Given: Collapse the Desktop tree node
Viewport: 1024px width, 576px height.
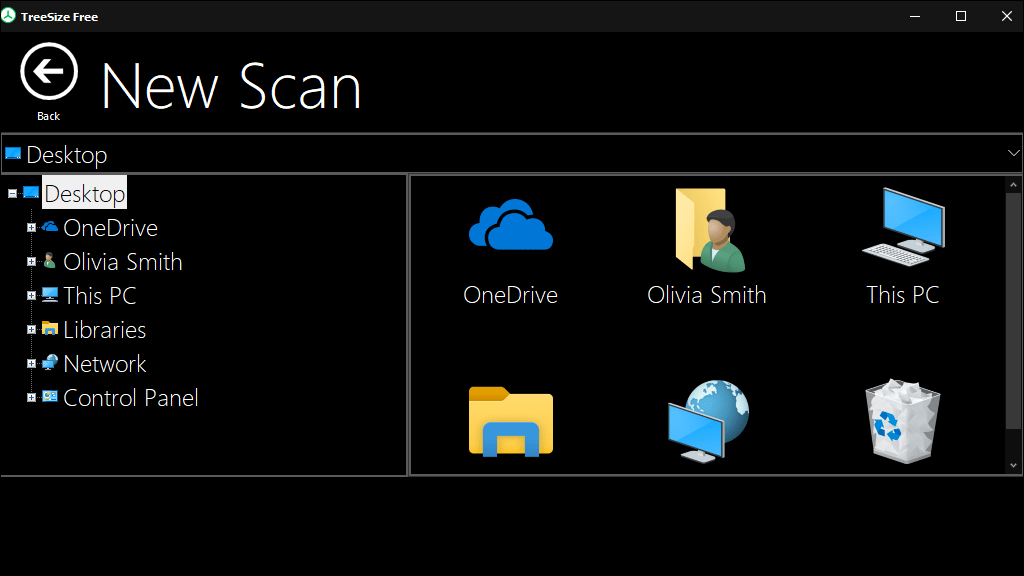Looking at the screenshot, I should (x=12, y=193).
